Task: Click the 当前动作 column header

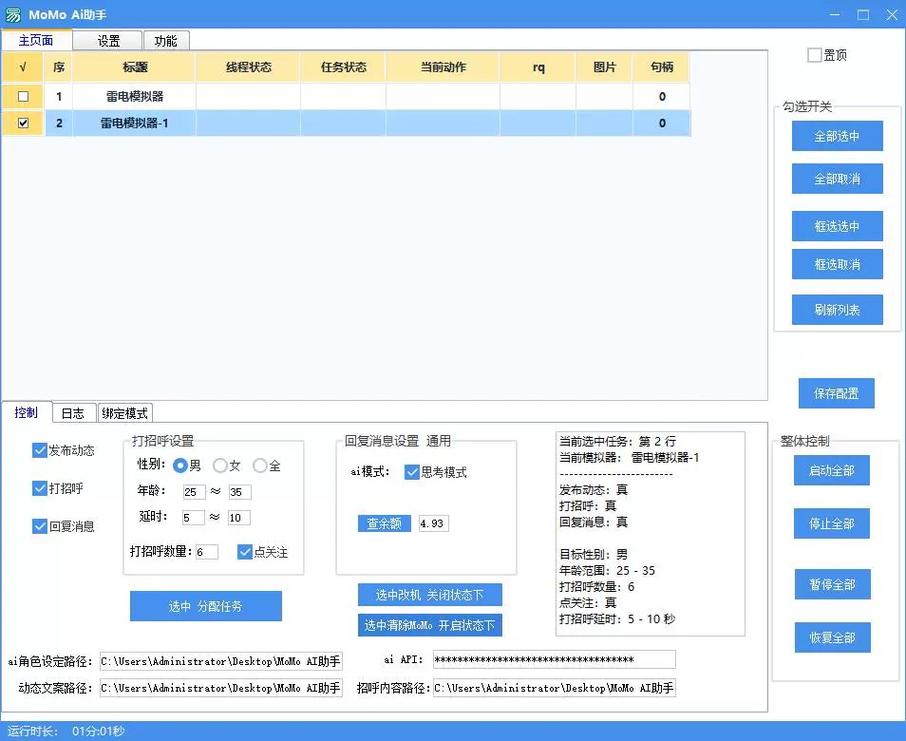Action: pos(443,67)
